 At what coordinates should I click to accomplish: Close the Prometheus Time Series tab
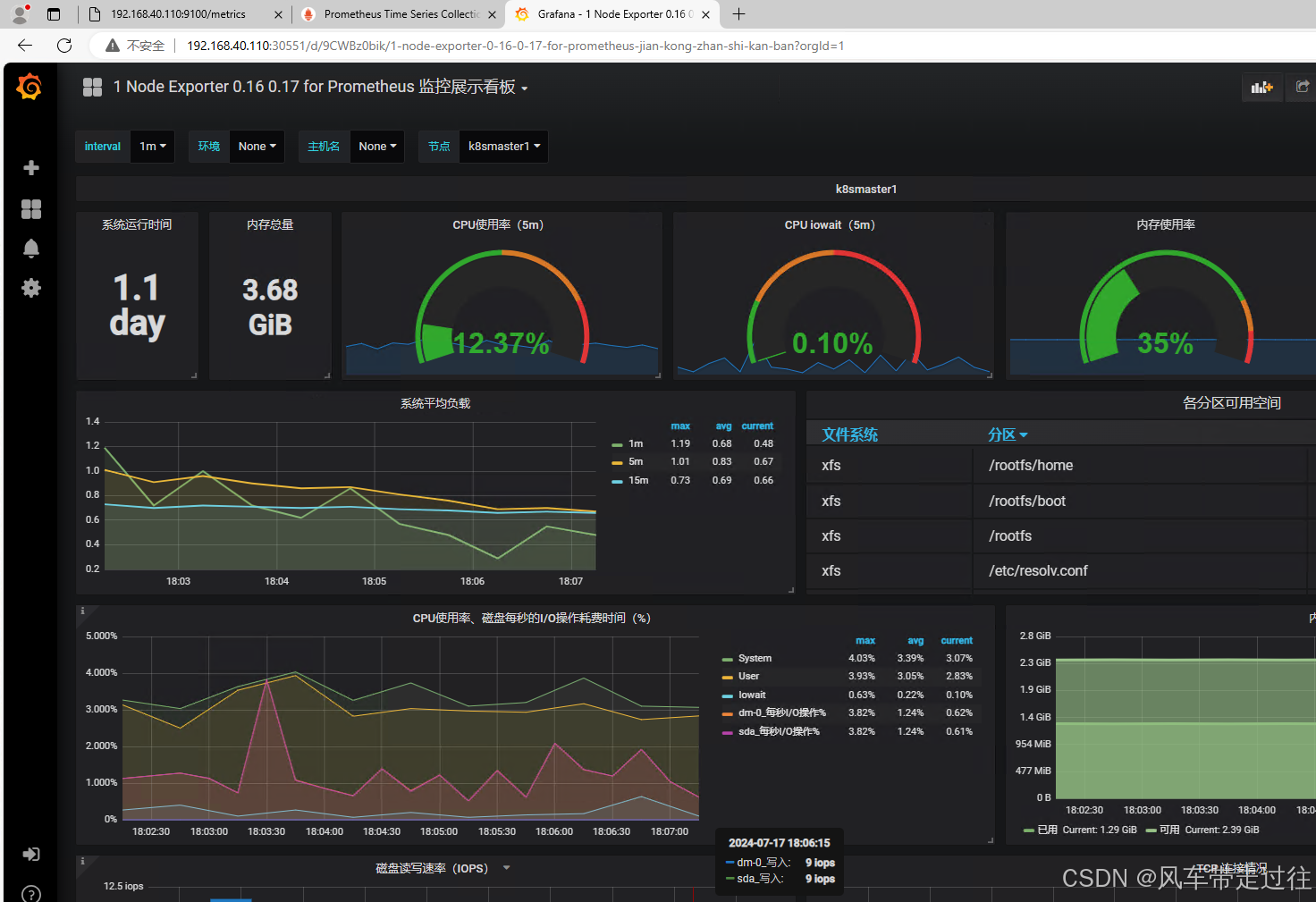[x=492, y=14]
